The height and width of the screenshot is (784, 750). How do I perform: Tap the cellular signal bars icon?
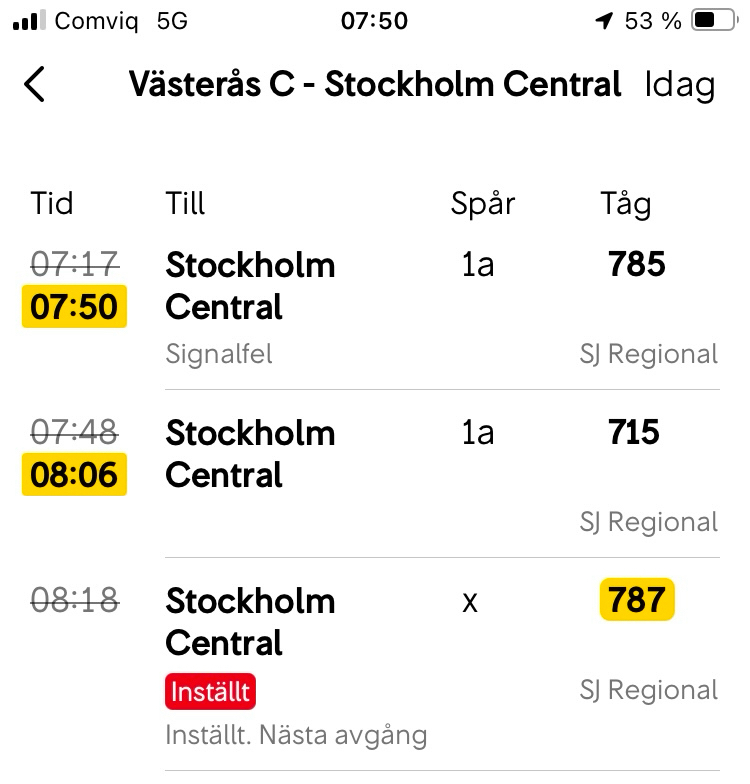pos(29,21)
